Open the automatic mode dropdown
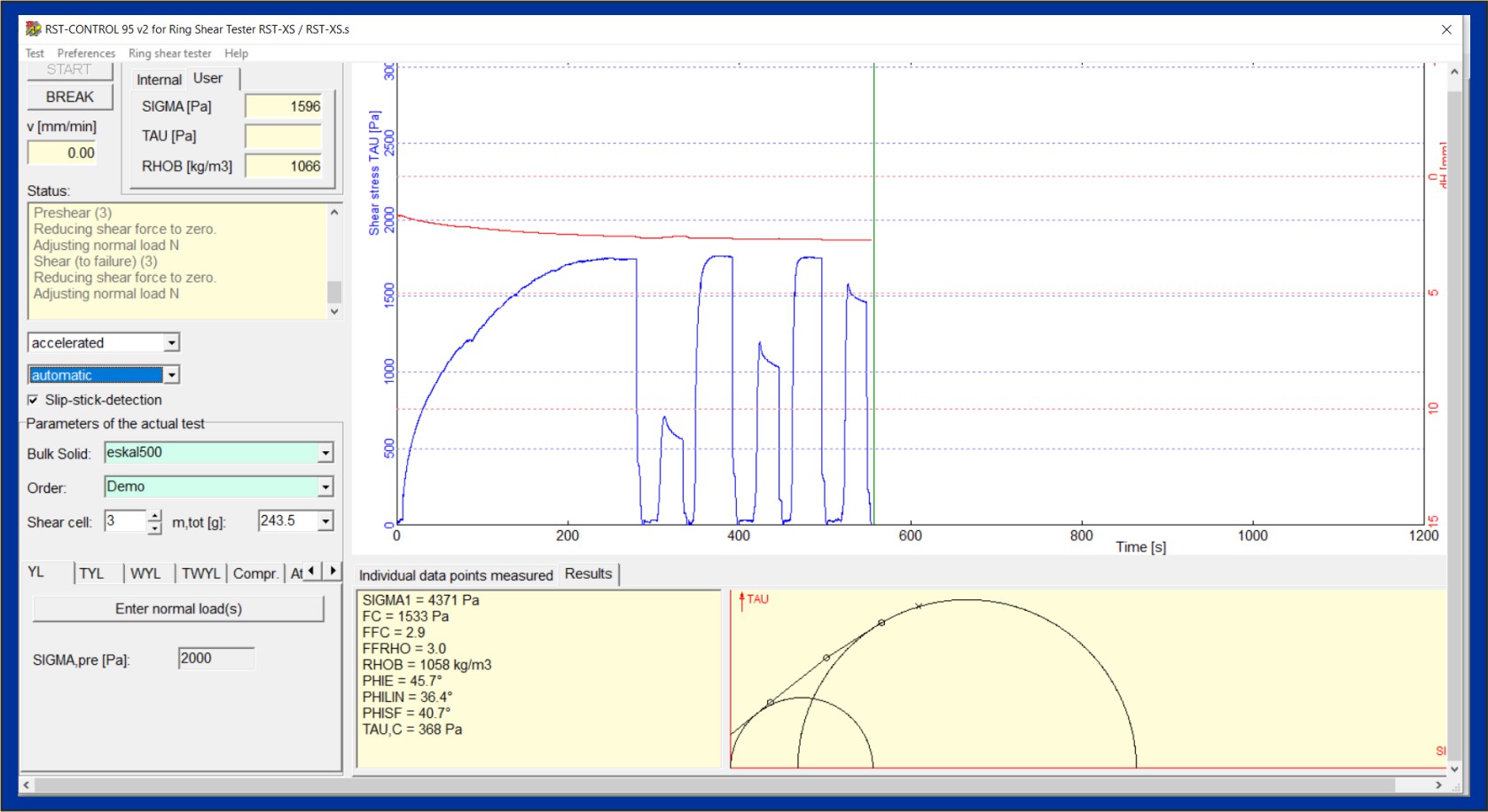The width and height of the screenshot is (1488, 812). click(x=172, y=375)
